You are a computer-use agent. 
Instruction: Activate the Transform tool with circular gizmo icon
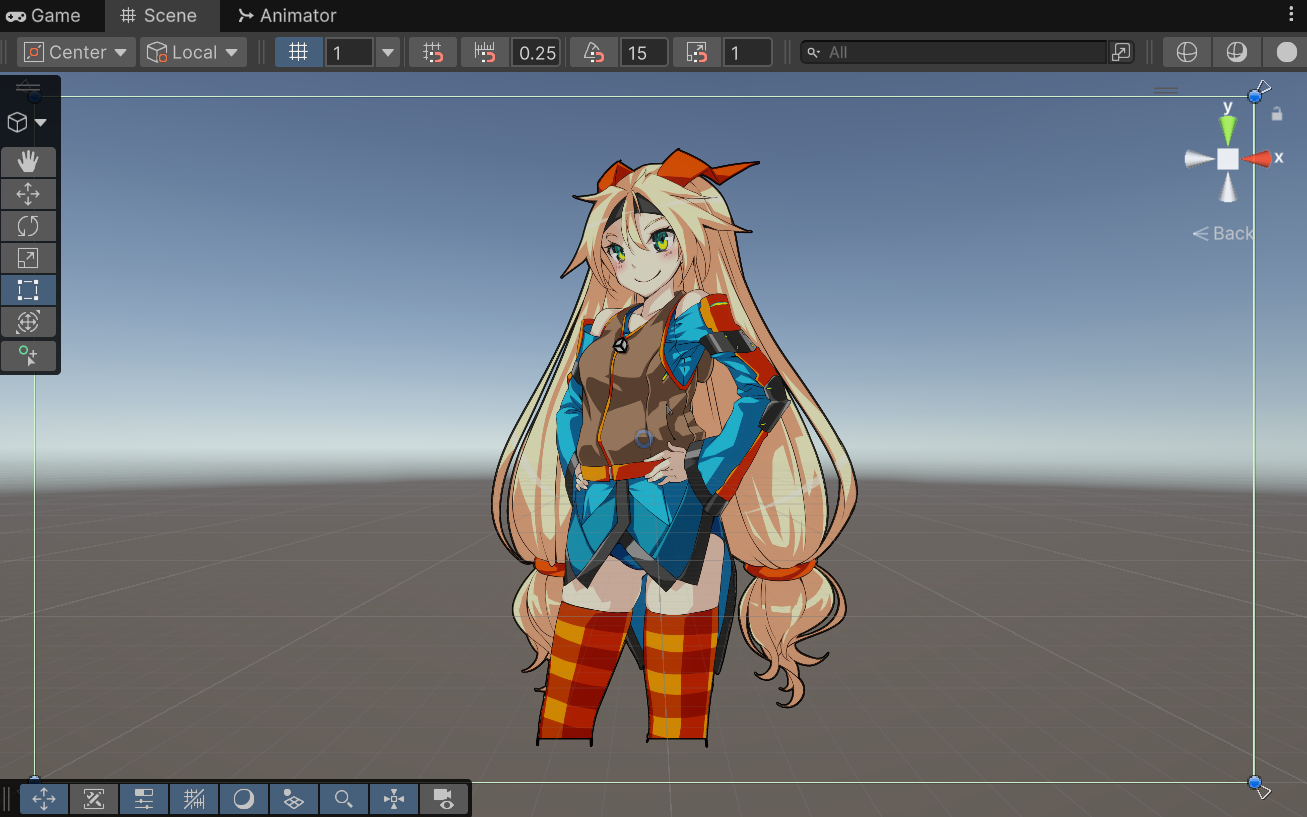(x=28, y=322)
